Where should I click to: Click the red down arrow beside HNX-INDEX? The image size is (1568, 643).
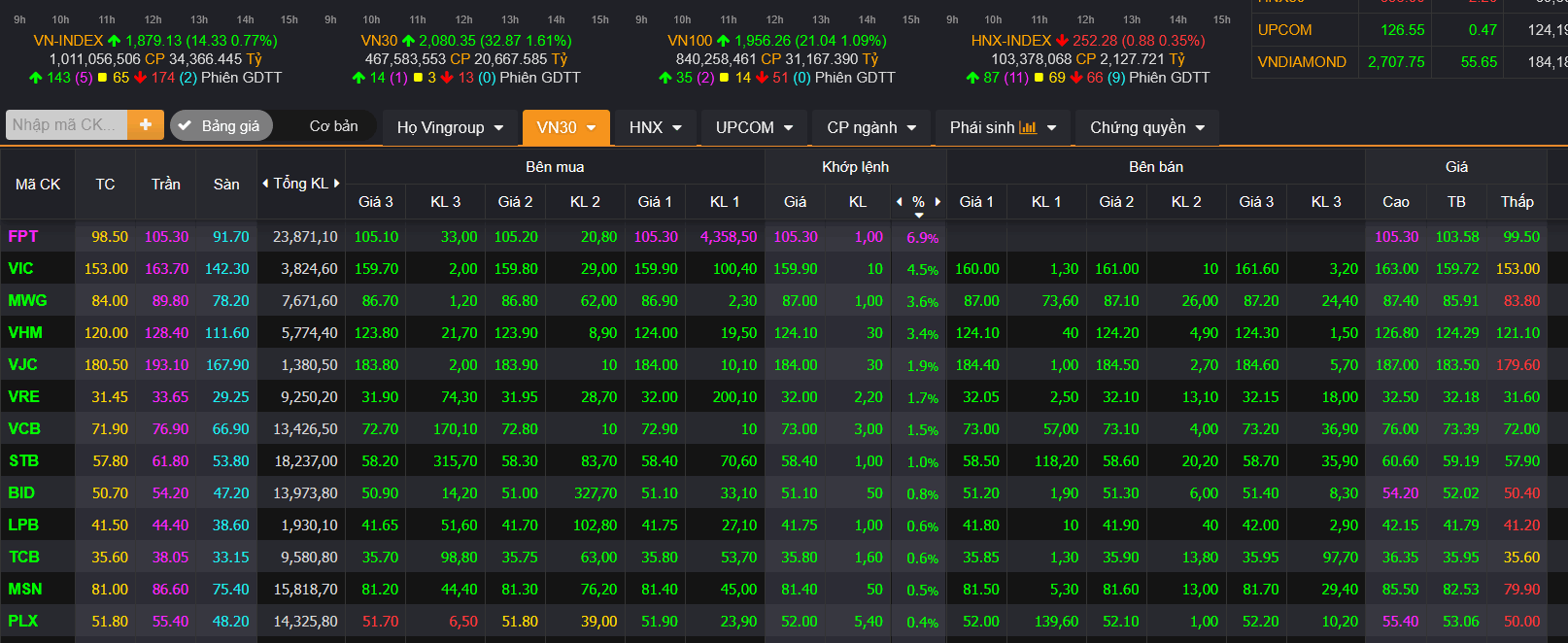pyautogui.click(x=1062, y=41)
